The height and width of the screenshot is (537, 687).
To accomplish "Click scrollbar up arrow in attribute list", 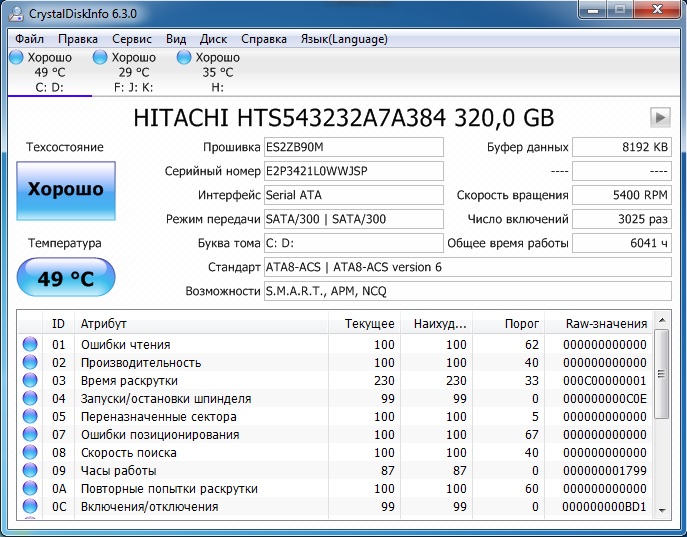I will click(662, 320).
